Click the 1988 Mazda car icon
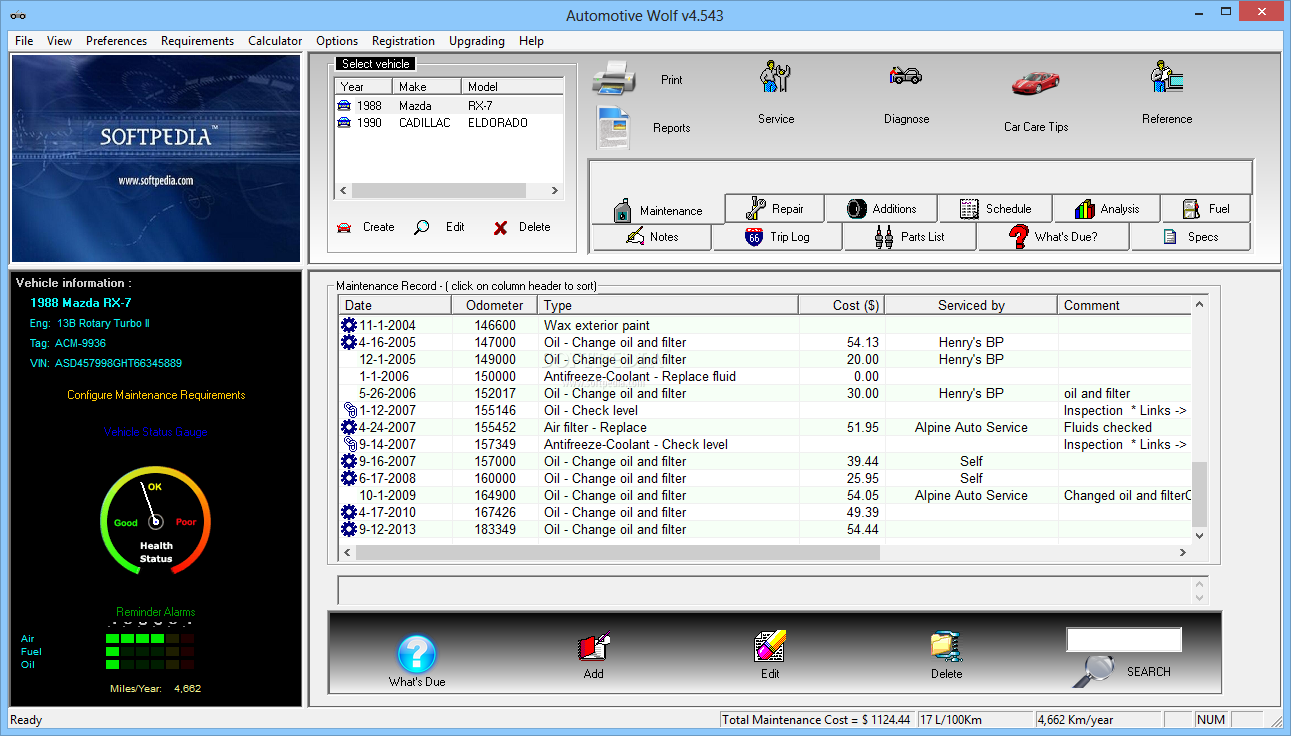This screenshot has height=736, width=1291. [x=344, y=105]
